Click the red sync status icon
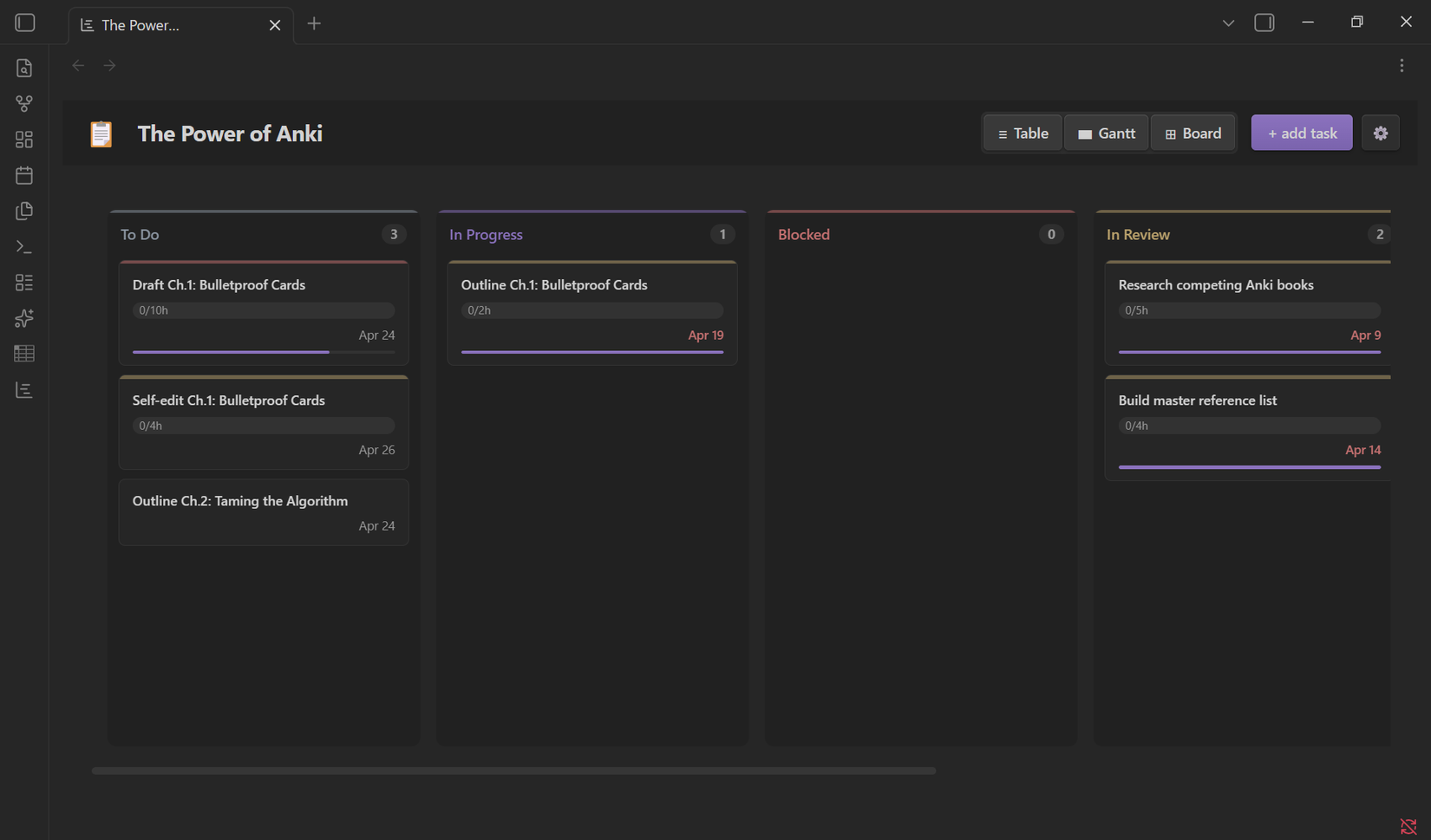 1408,826
